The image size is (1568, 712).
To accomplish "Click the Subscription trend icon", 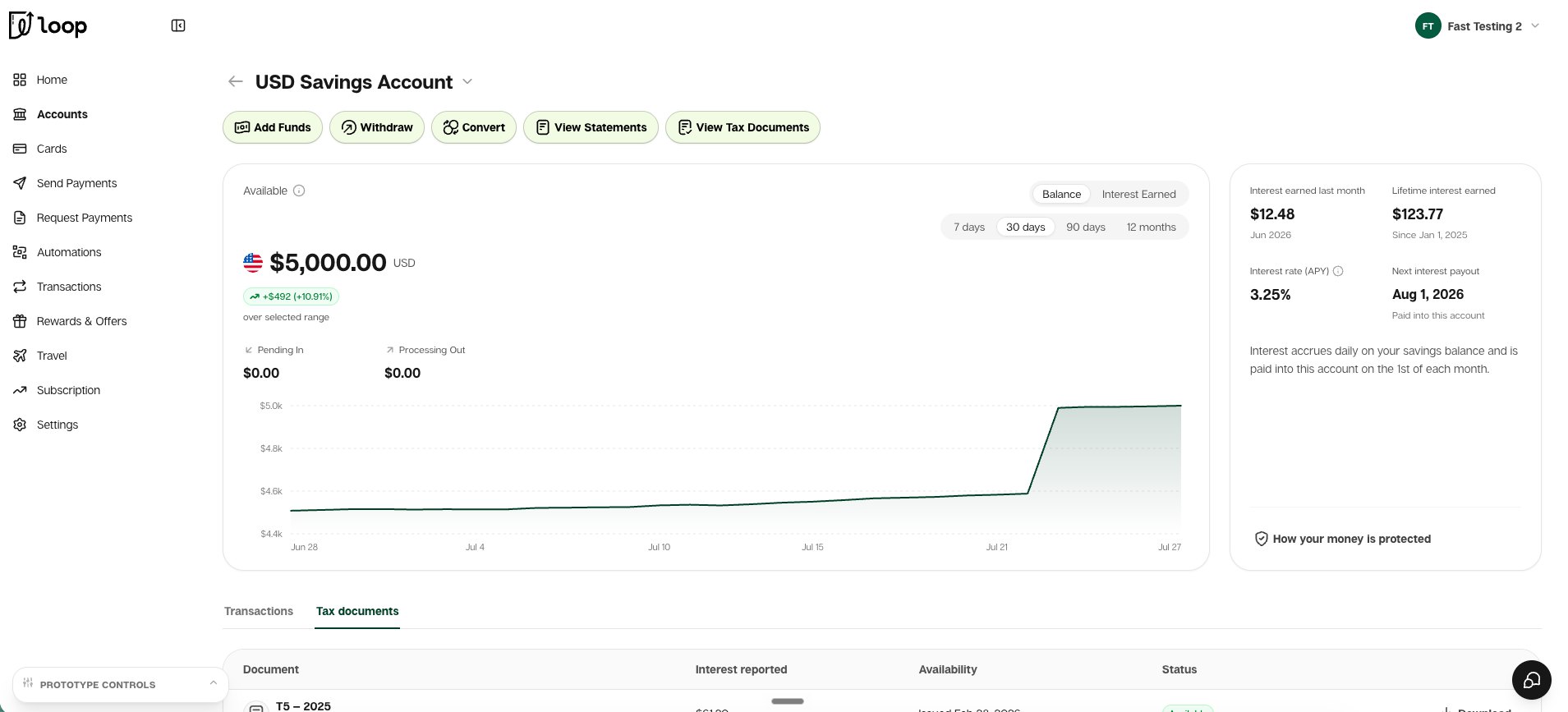I will coord(20,390).
